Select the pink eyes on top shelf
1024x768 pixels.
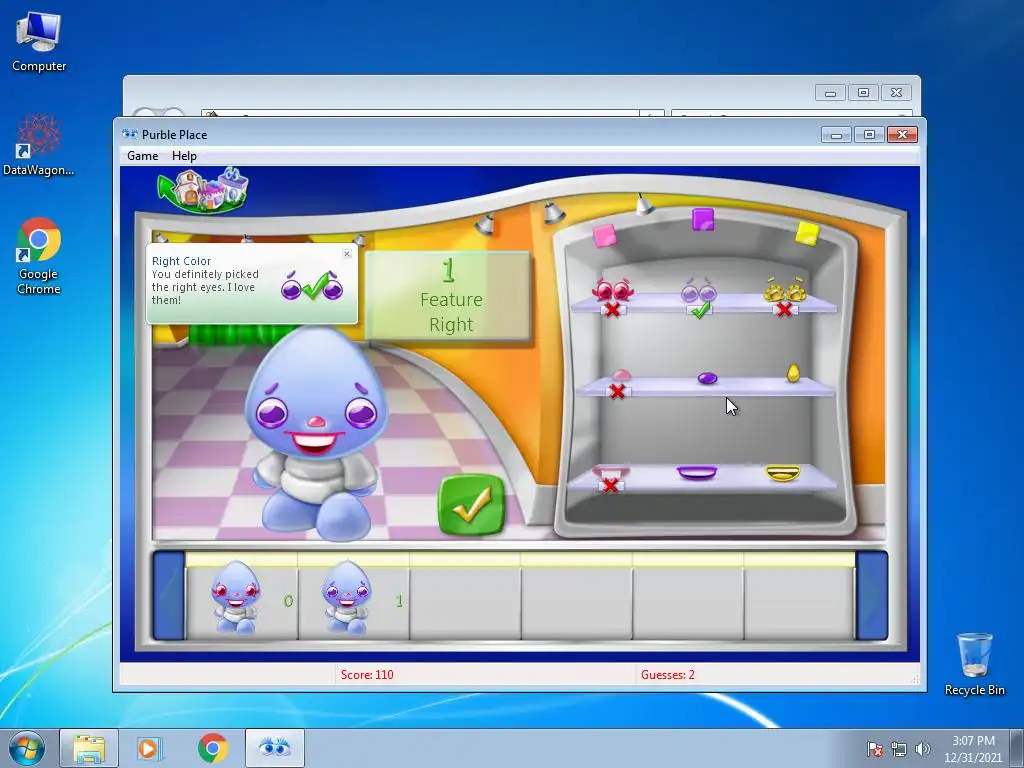tap(612, 290)
